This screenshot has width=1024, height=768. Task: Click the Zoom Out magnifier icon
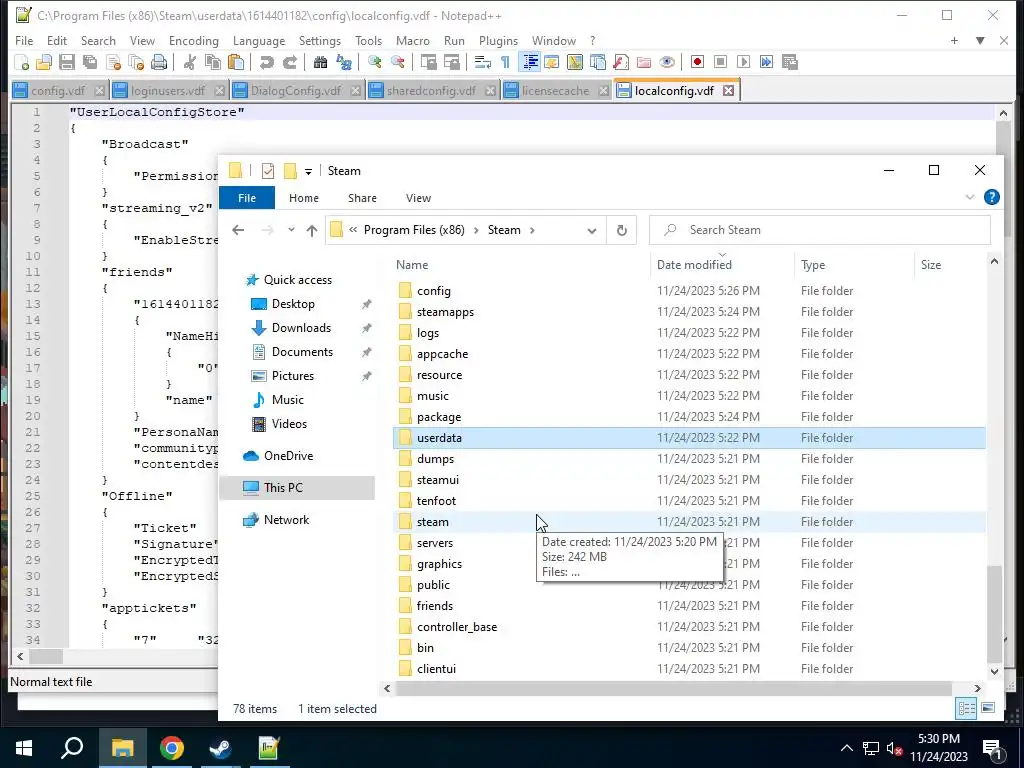(x=397, y=62)
